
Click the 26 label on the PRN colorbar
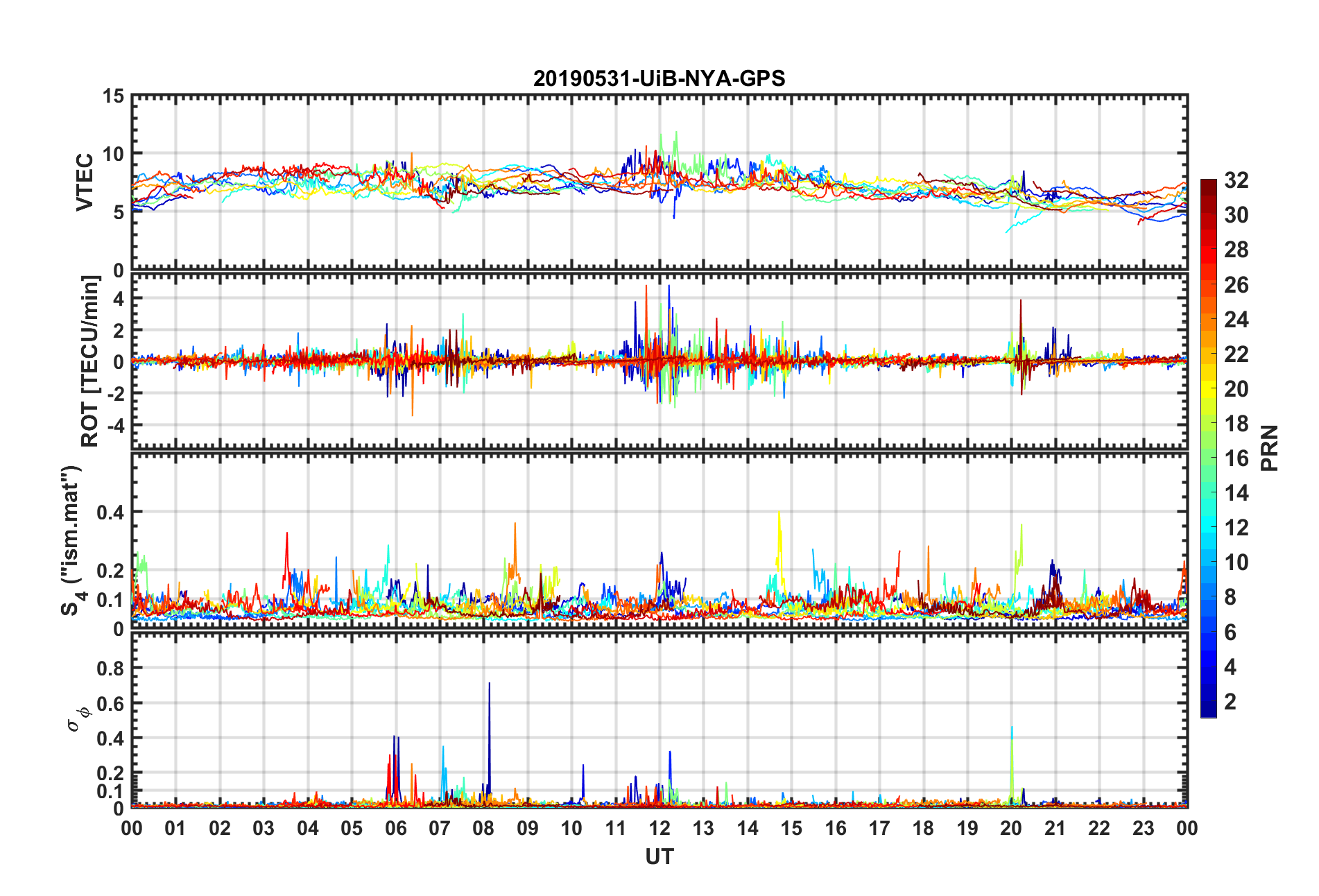pos(1236,285)
